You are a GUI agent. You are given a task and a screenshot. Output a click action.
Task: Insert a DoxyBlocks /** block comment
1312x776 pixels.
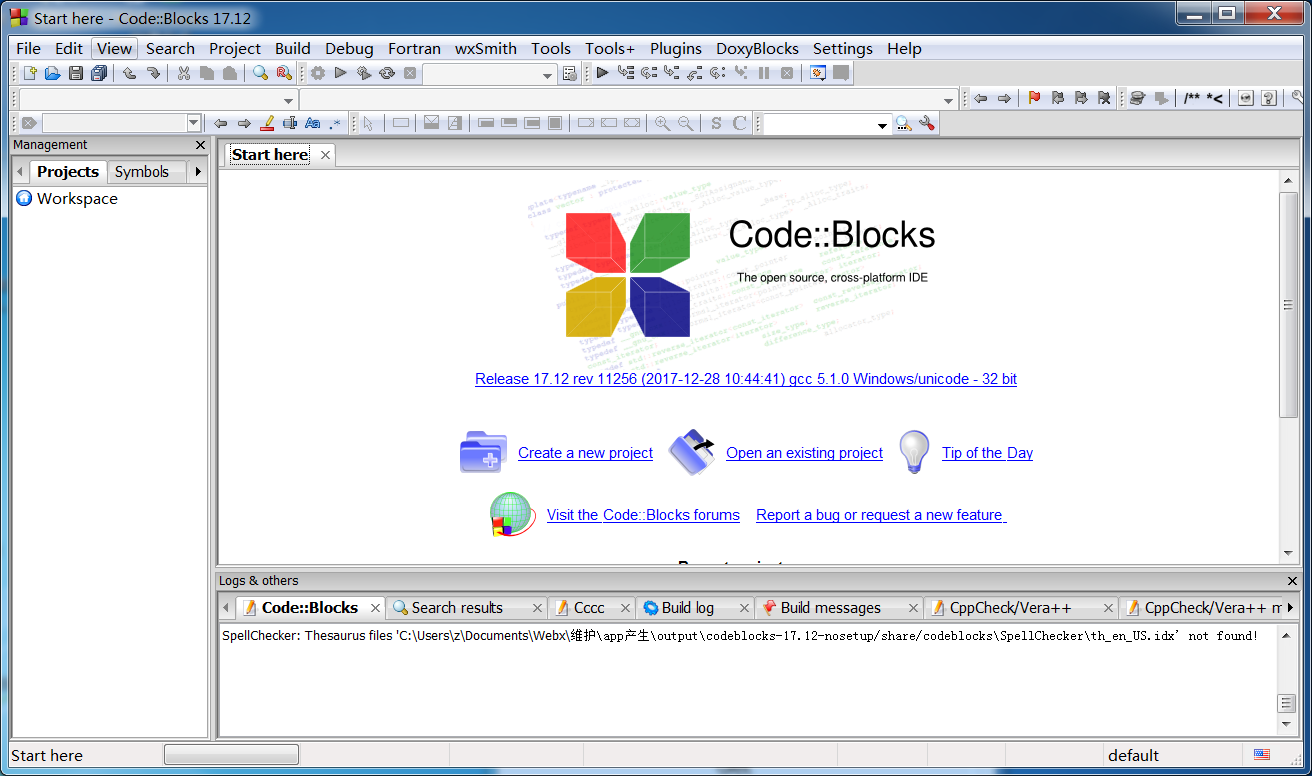click(x=1191, y=98)
